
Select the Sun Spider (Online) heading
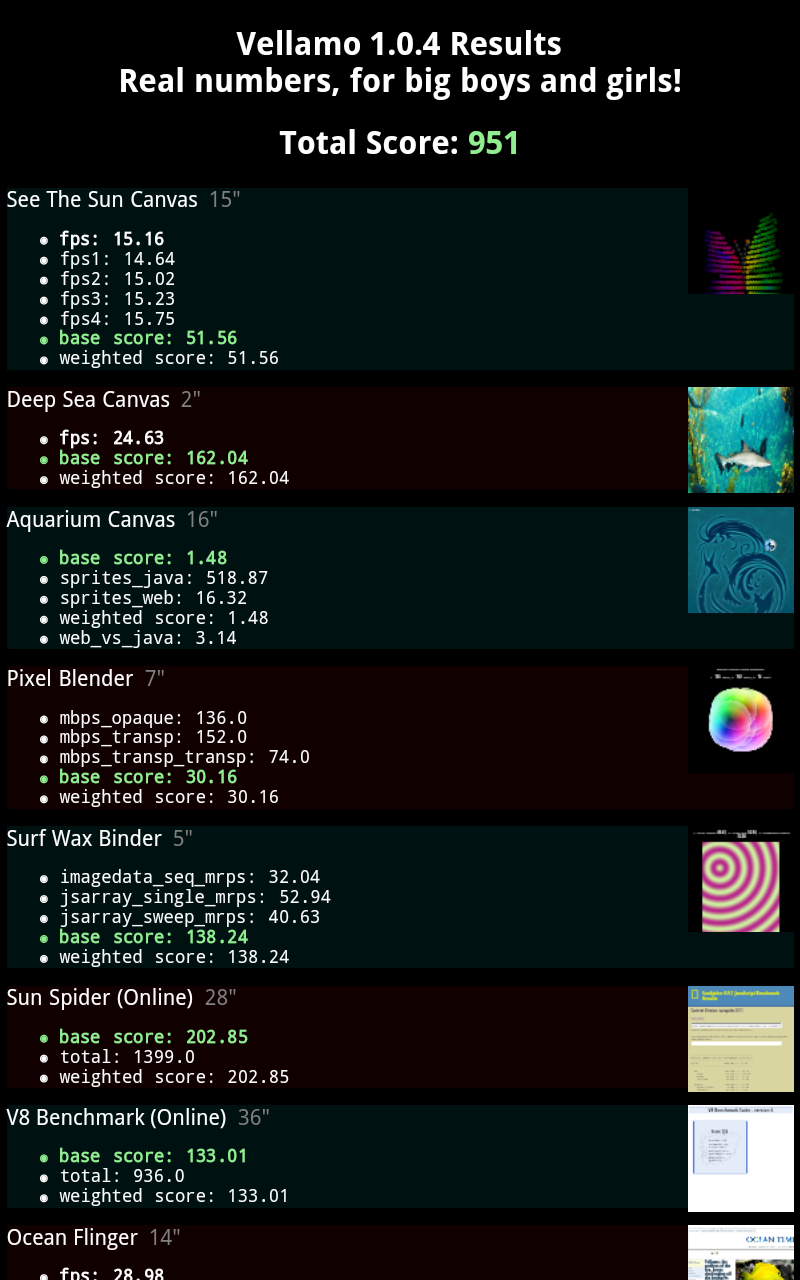click(x=100, y=998)
